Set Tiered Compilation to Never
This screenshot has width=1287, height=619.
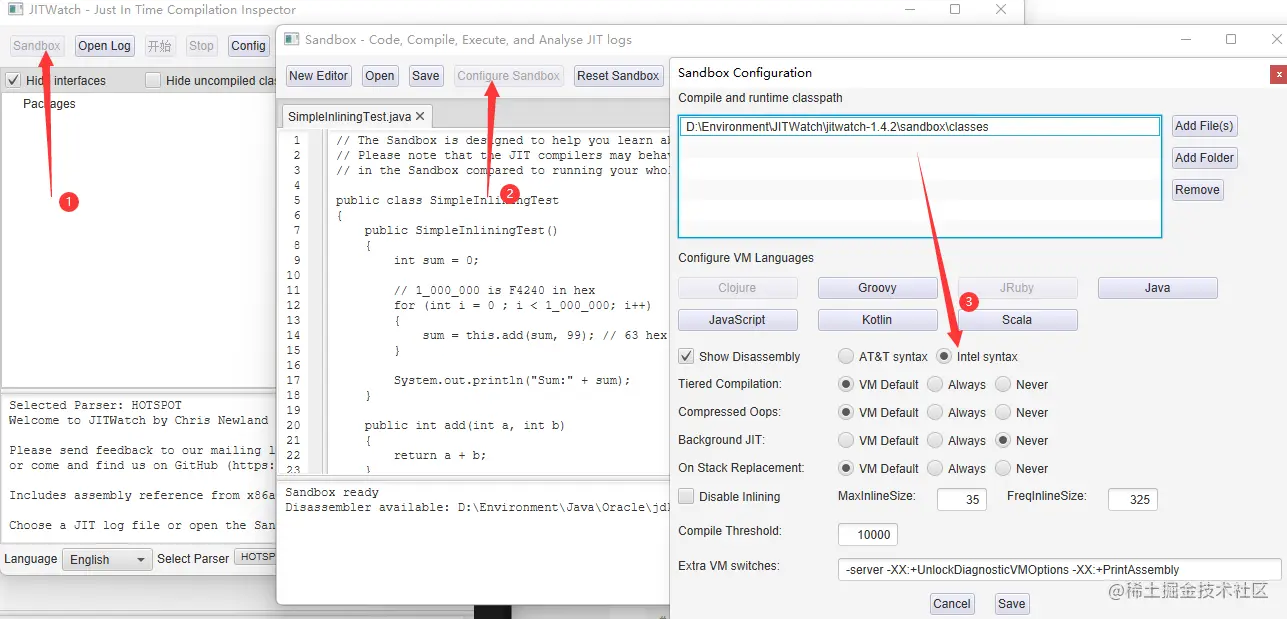[1003, 384]
